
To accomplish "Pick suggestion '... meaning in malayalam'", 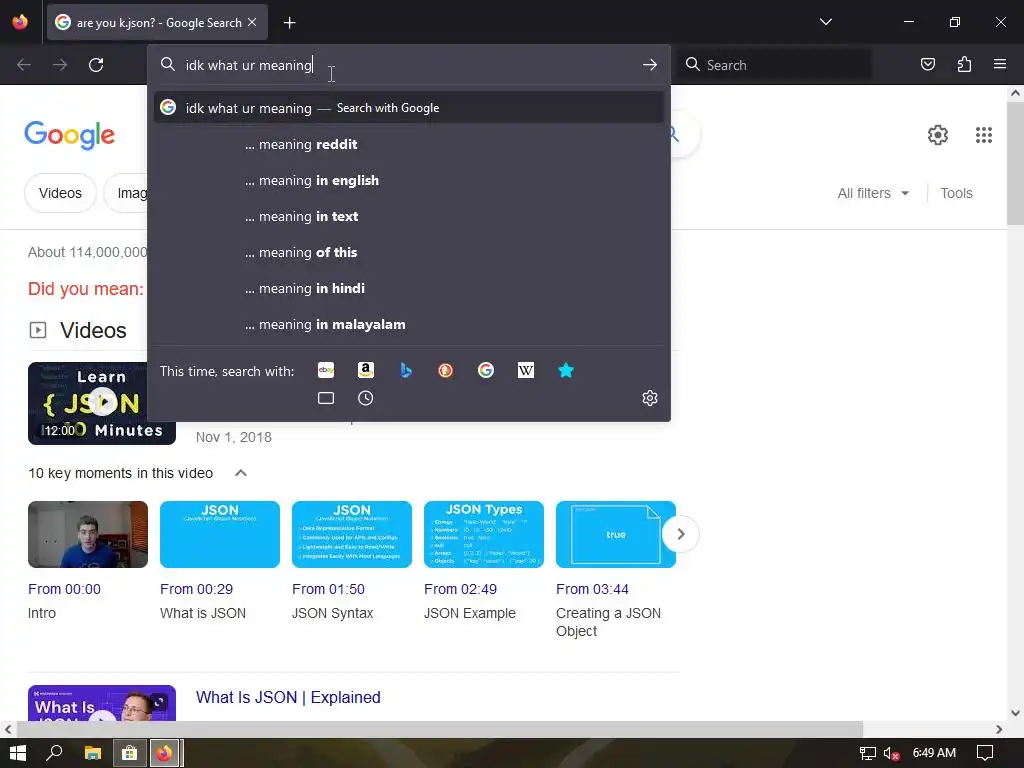I will click(x=409, y=324).
